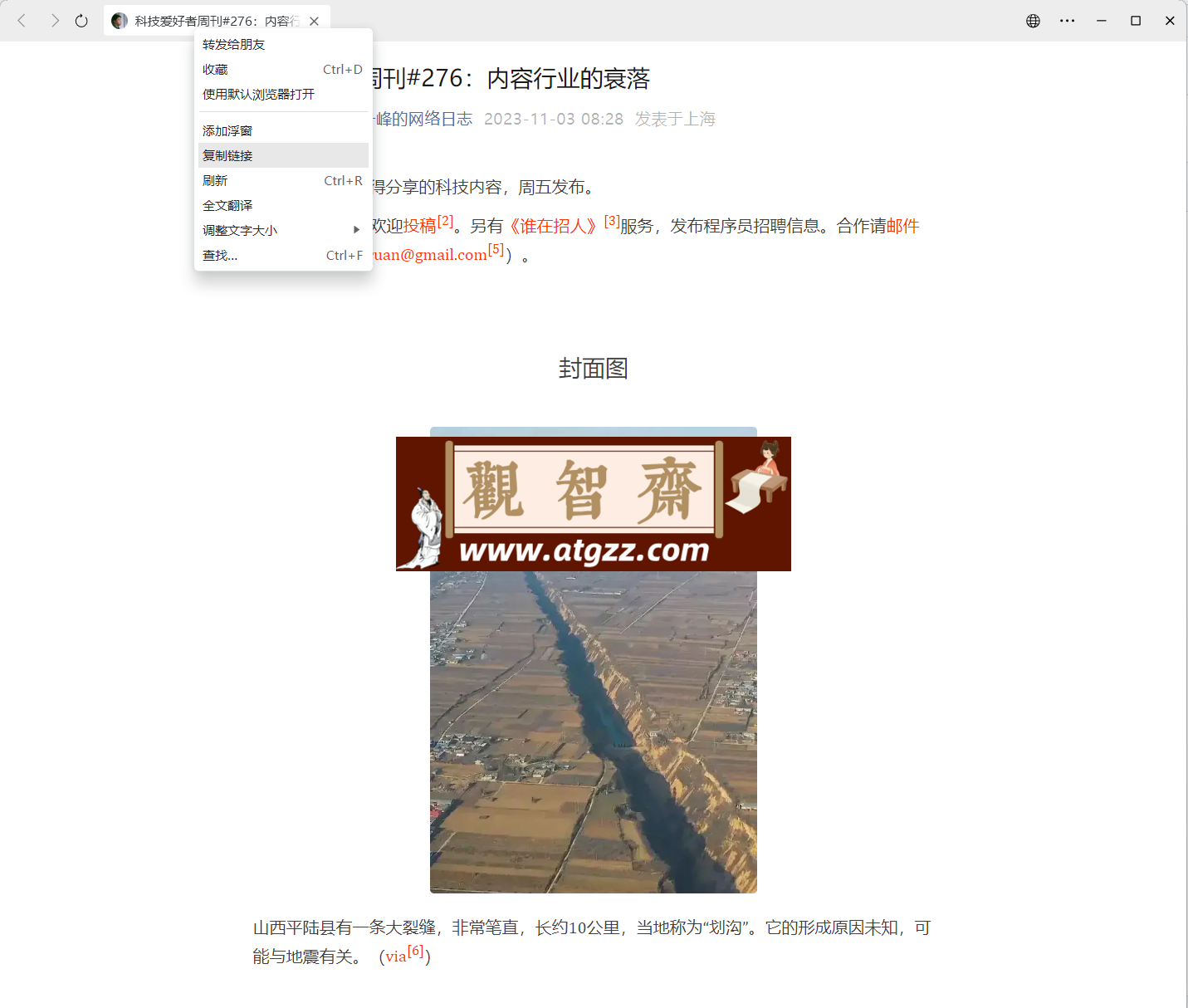The height and width of the screenshot is (1008, 1188).
Task: Select 添加浮窗 menu entry
Action: (x=283, y=131)
